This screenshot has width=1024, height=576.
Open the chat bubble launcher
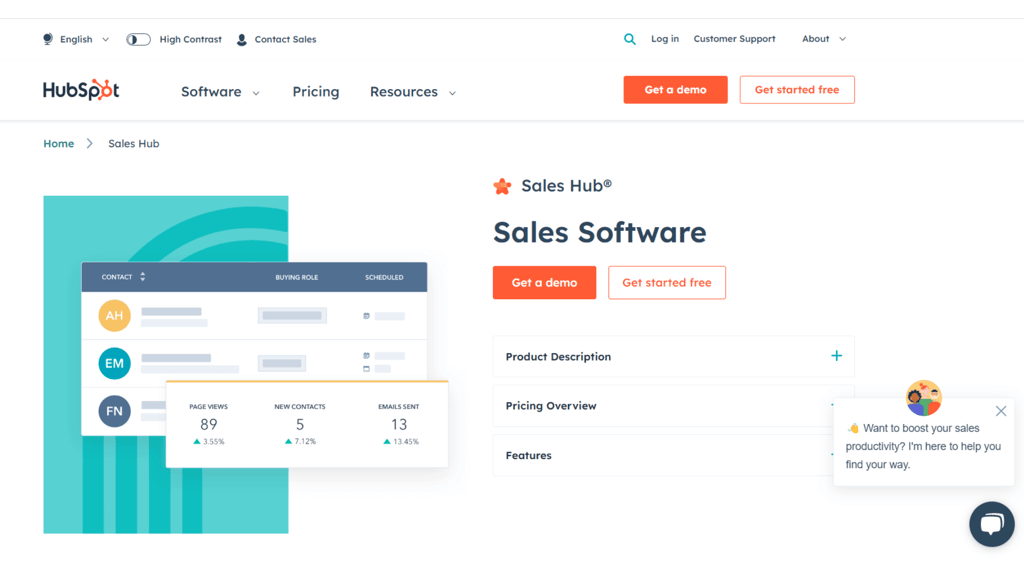991,524
